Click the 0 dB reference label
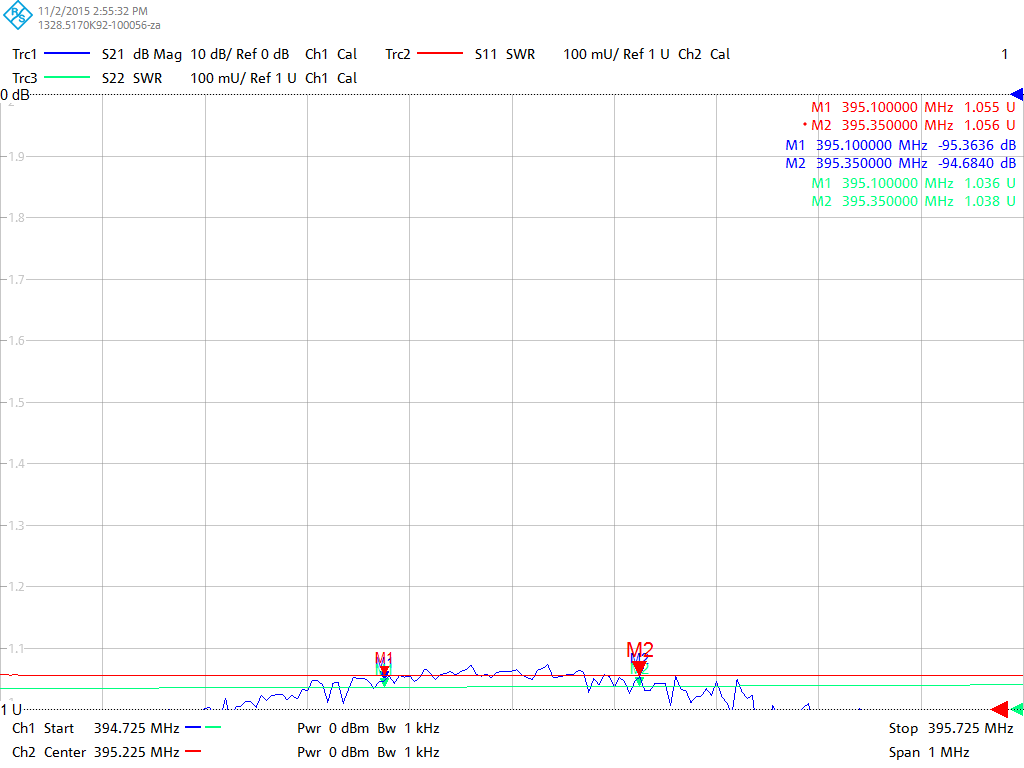 click(x=15, y=95)
